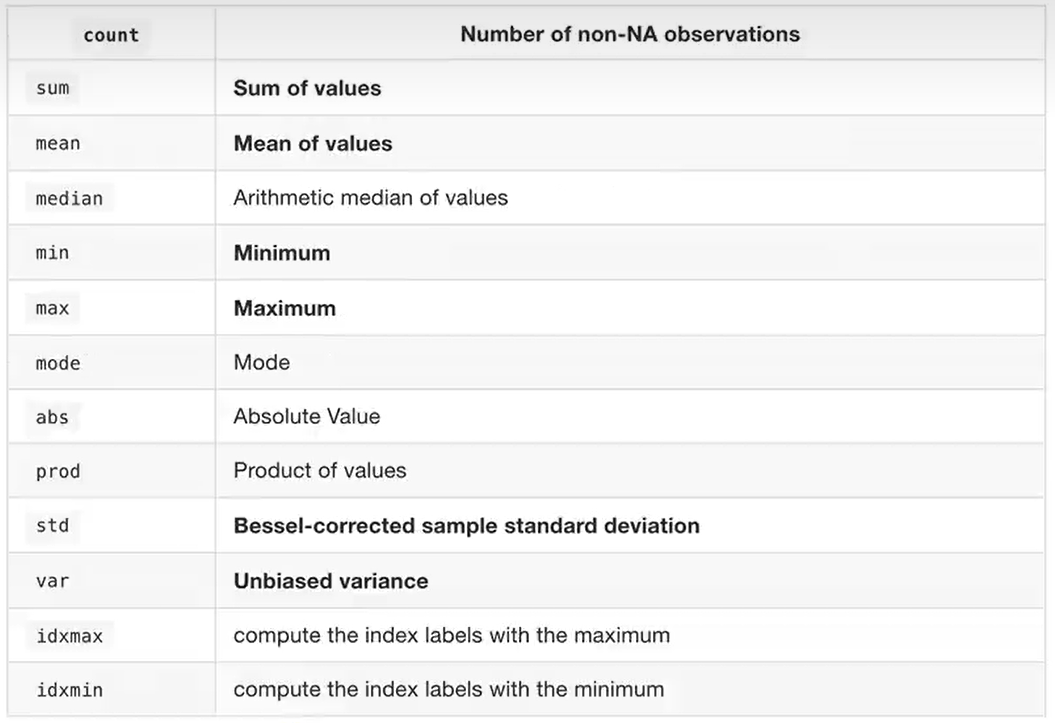Click the count header code label
Viewport: 1055px width, 723px height.
click(111, 35)
